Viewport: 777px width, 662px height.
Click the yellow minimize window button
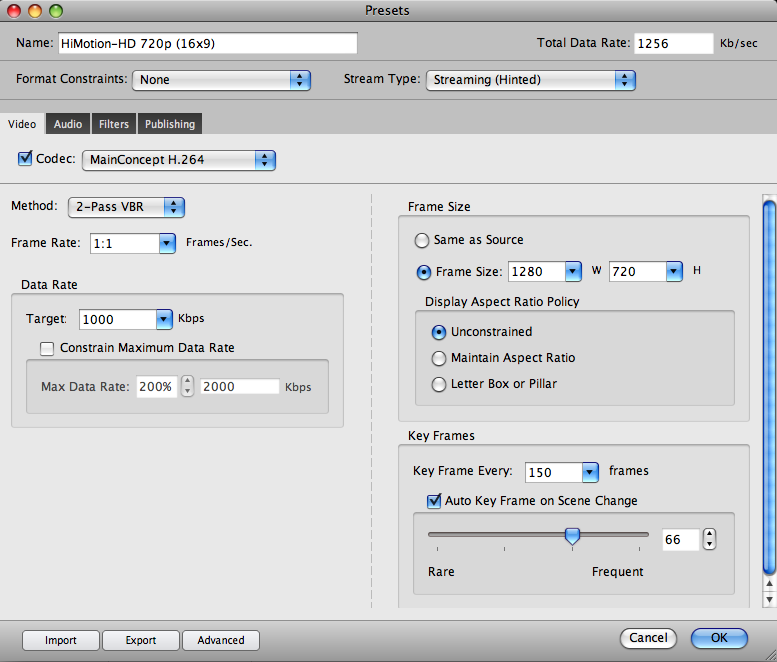pyautogui.click(x=35, y=10)
